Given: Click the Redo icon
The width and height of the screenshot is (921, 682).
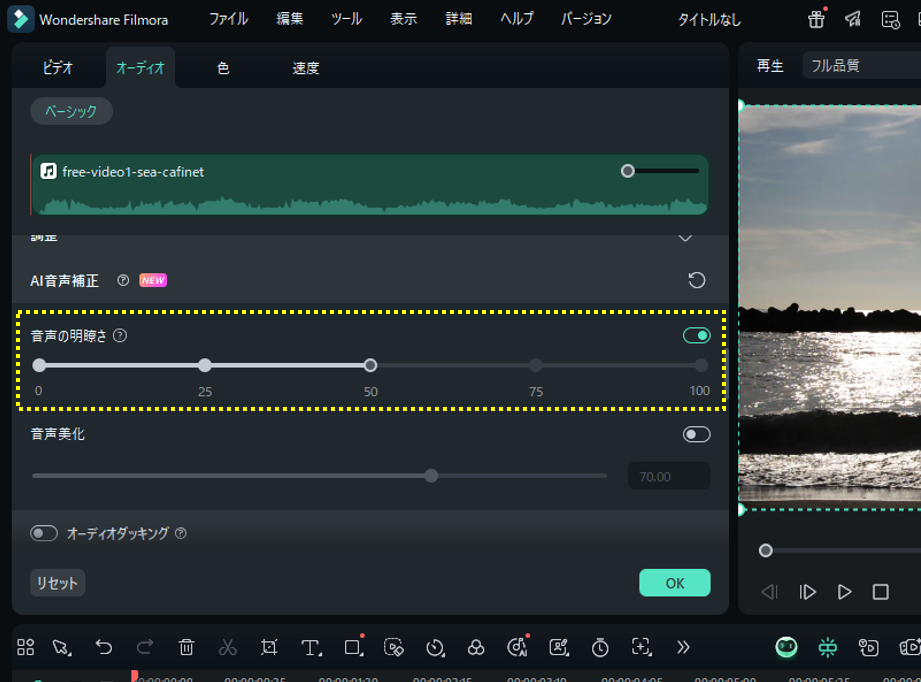Looking at the screenshot, I should click(x=144, y=647).
